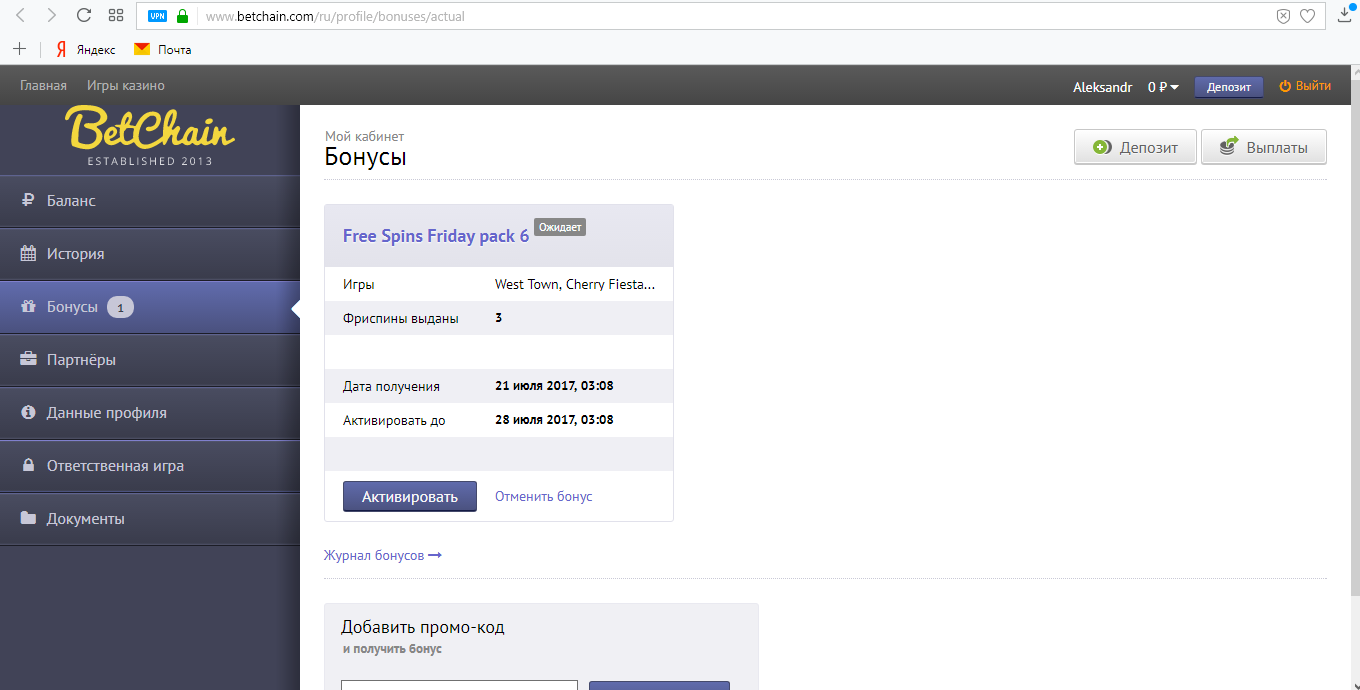Viewport: 1360px width, 690px height.
Task: Click the promo code input field
Action: pos(459,685)
